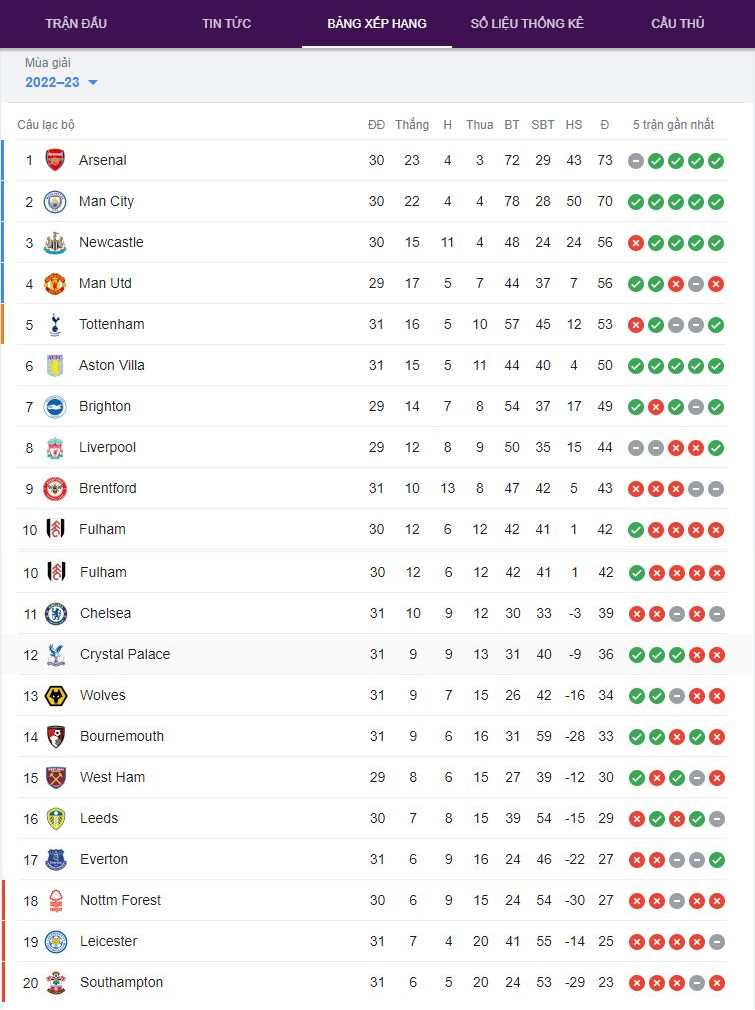Click Arsenal's most recent match result icon
The image size is (755, 1010).
click(716, 160)
